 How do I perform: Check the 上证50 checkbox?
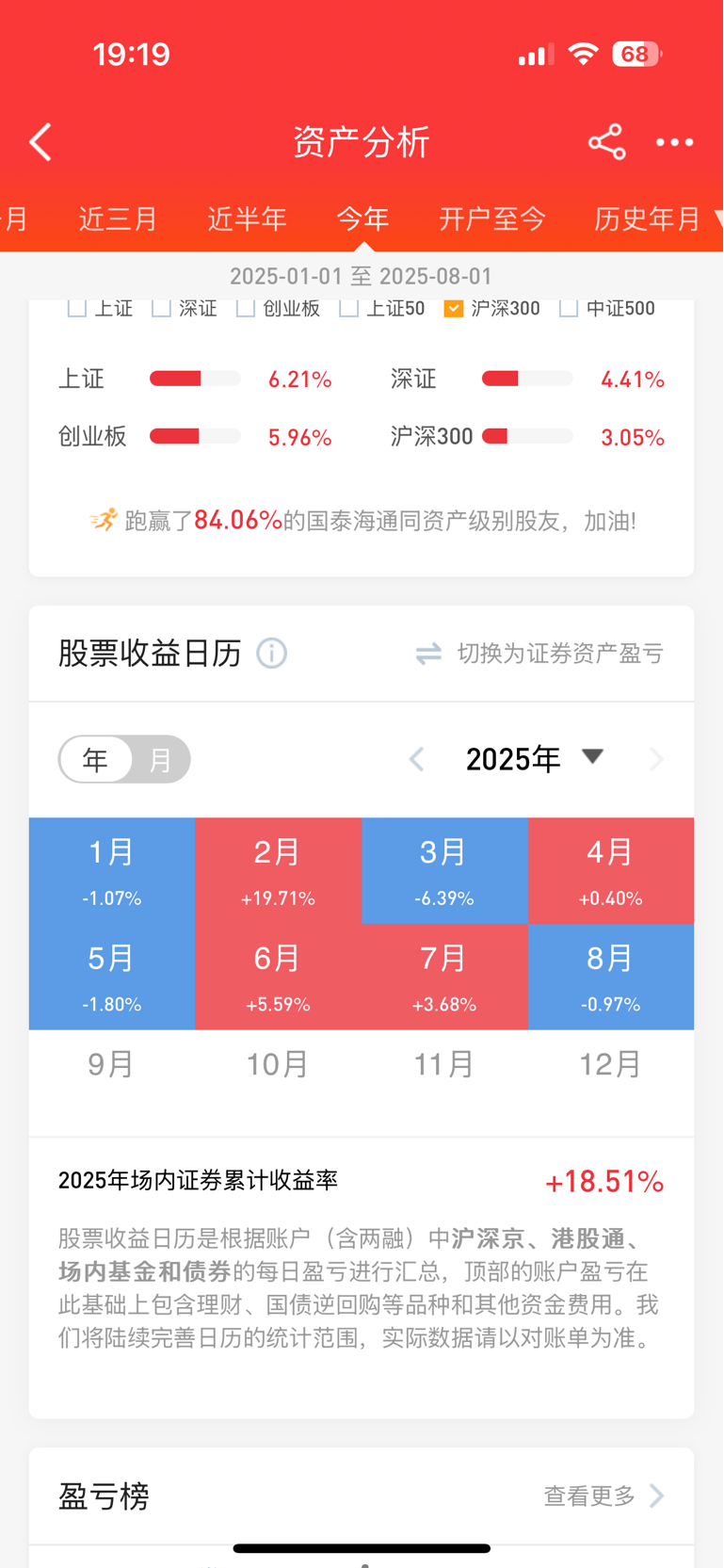[348, 308]
